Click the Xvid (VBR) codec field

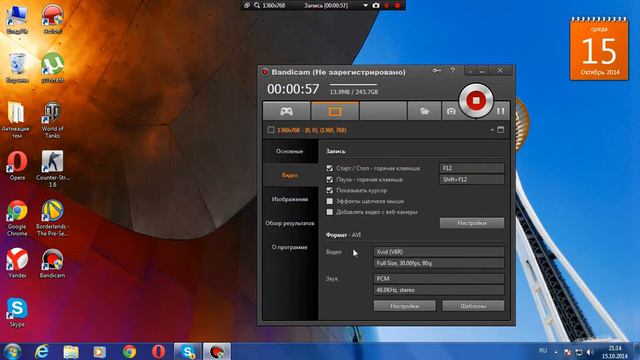click(x=439, y=252)
